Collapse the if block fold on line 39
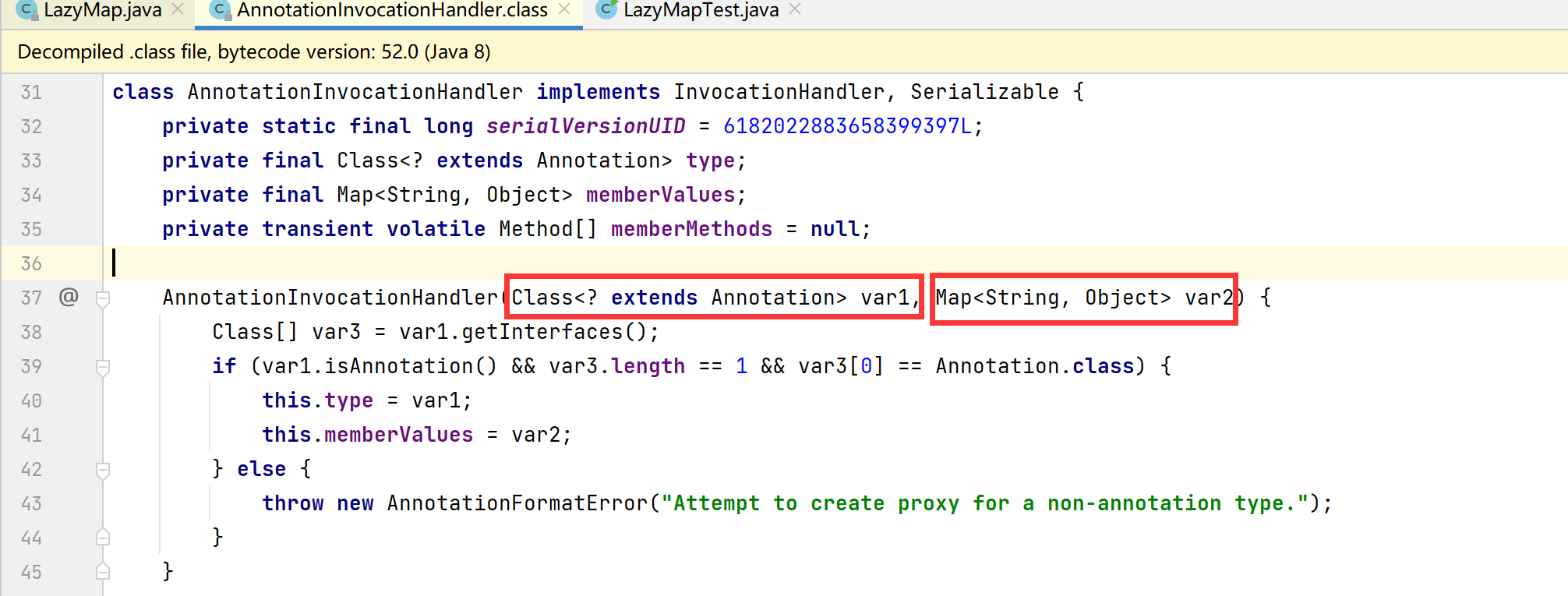 coord(103,367)
